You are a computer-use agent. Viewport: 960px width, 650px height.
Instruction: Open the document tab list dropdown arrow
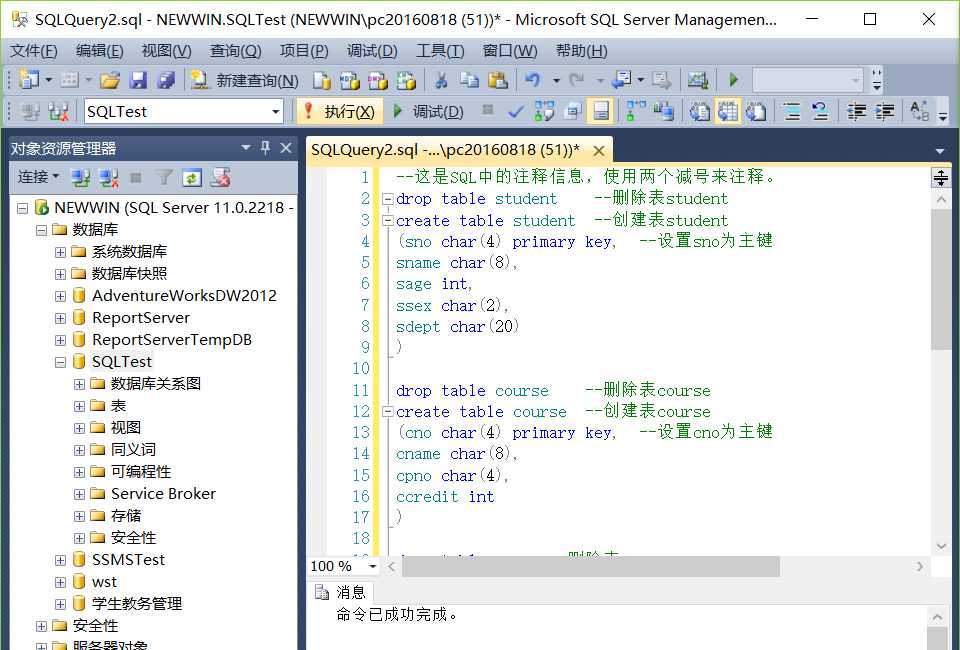coord(939,151)
